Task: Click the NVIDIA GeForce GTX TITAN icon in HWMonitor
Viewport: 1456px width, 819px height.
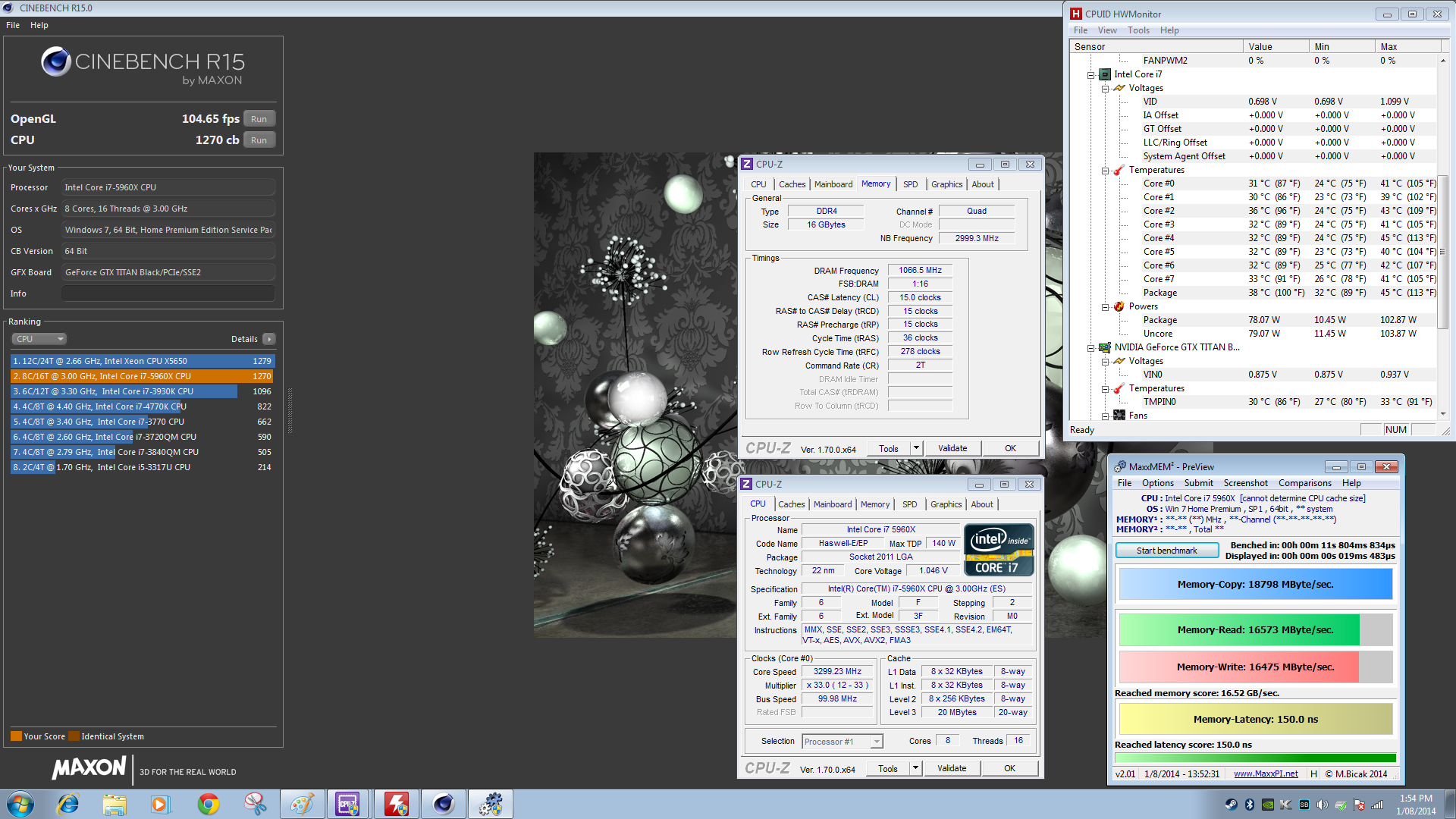Action: coord(1104,347)
